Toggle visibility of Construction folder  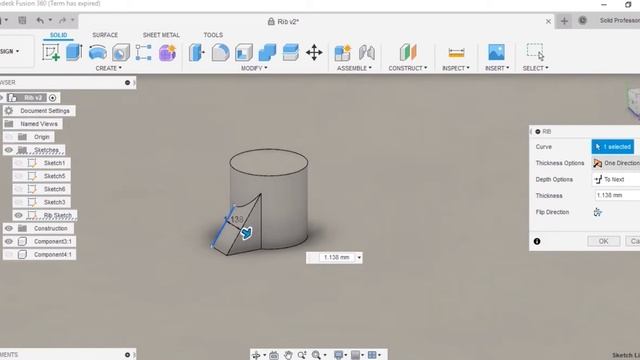(x=9, y=228)
